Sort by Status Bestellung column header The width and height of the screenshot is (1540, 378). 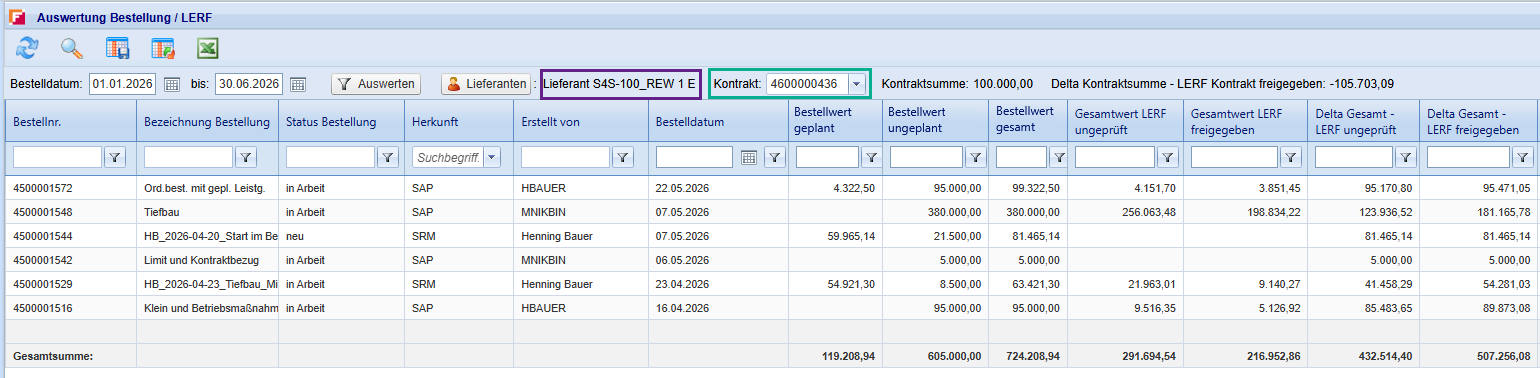click(x=341, y=121)
